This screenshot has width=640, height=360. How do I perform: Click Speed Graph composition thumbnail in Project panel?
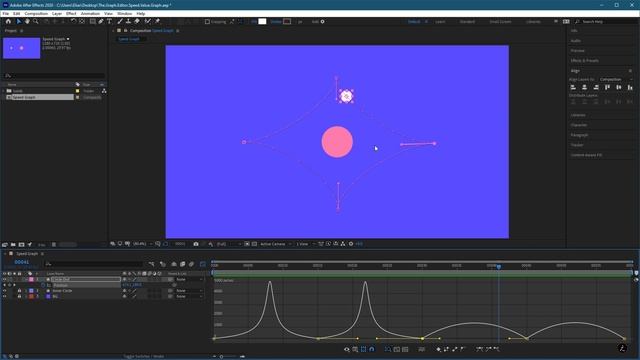[22, 48]
